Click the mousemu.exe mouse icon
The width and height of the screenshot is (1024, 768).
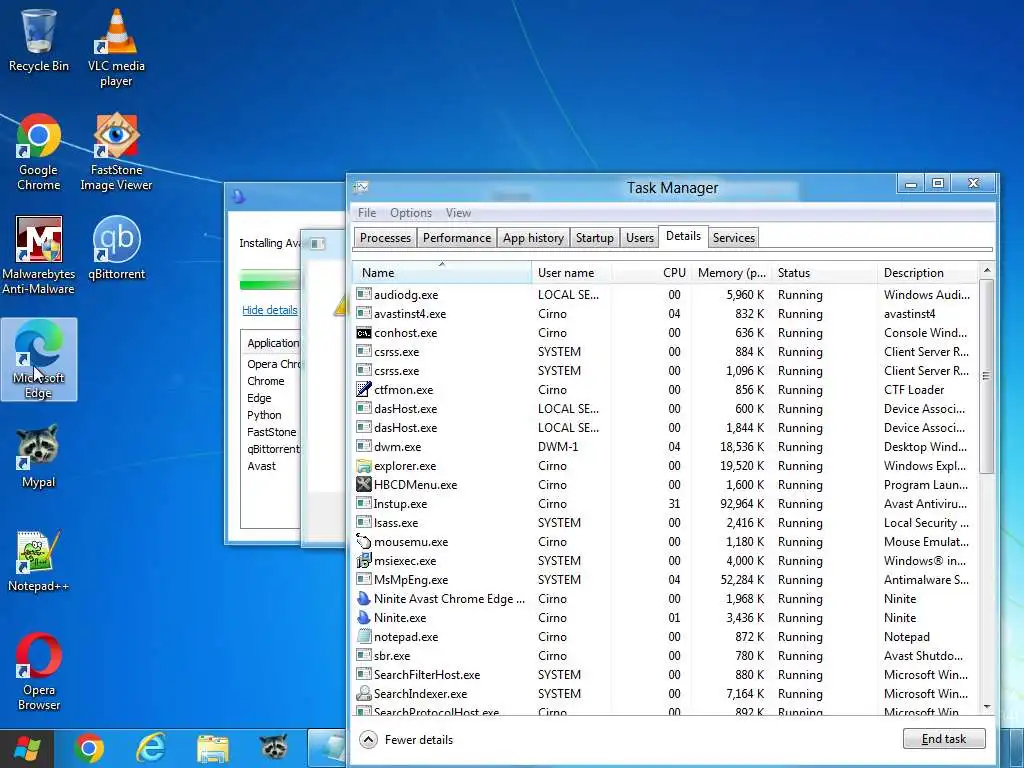pos(364,541)
